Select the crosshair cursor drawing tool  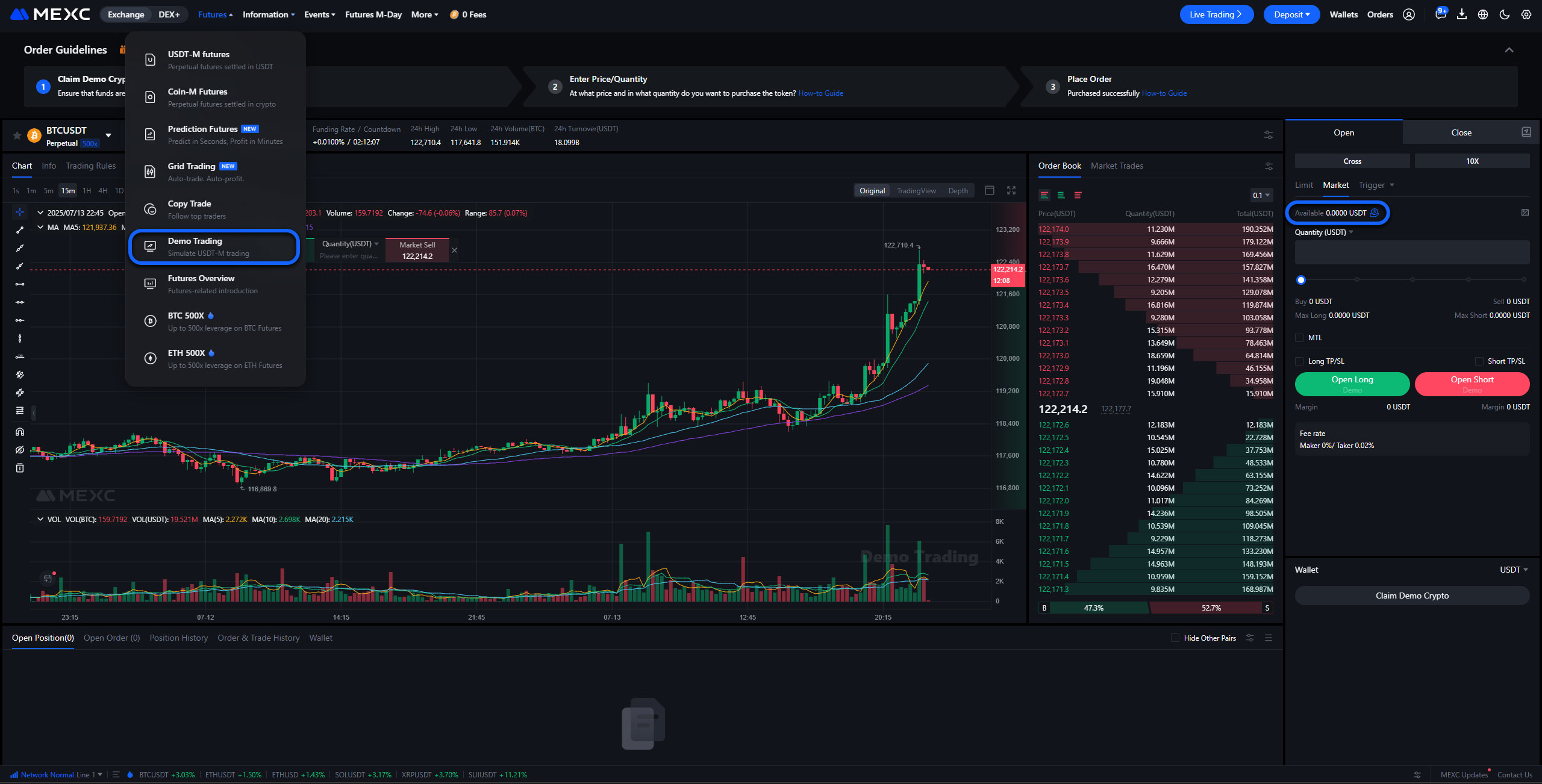coord(20,212)
